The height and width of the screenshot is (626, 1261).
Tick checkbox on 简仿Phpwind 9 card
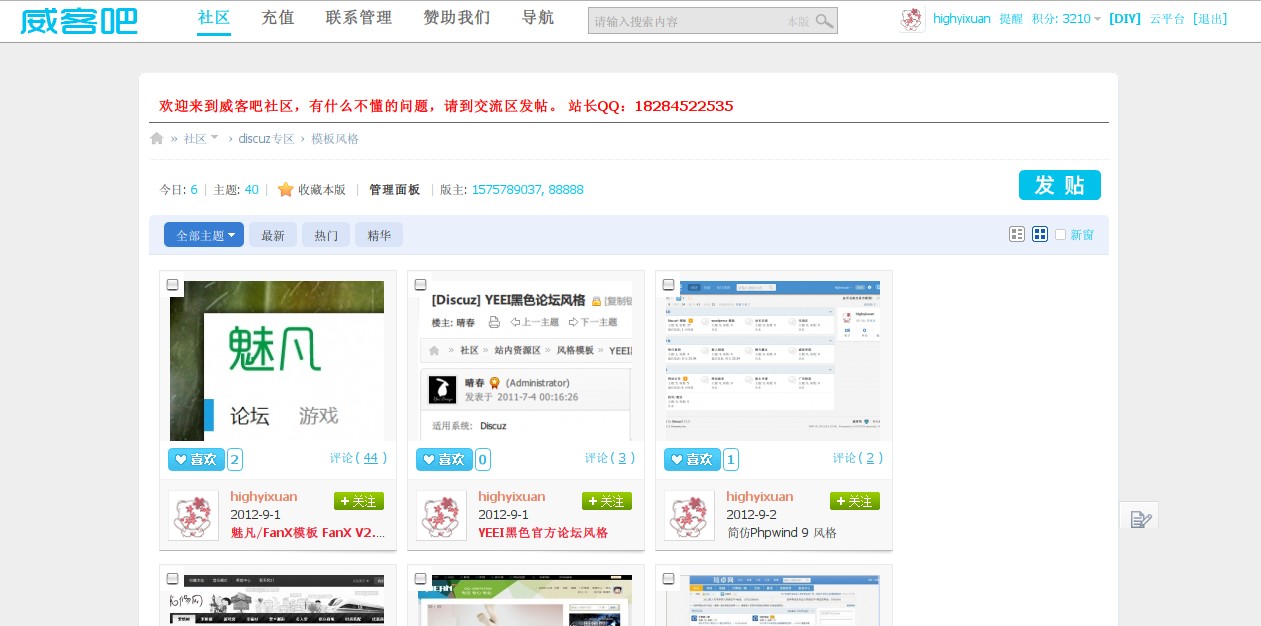tap(668, 285)
